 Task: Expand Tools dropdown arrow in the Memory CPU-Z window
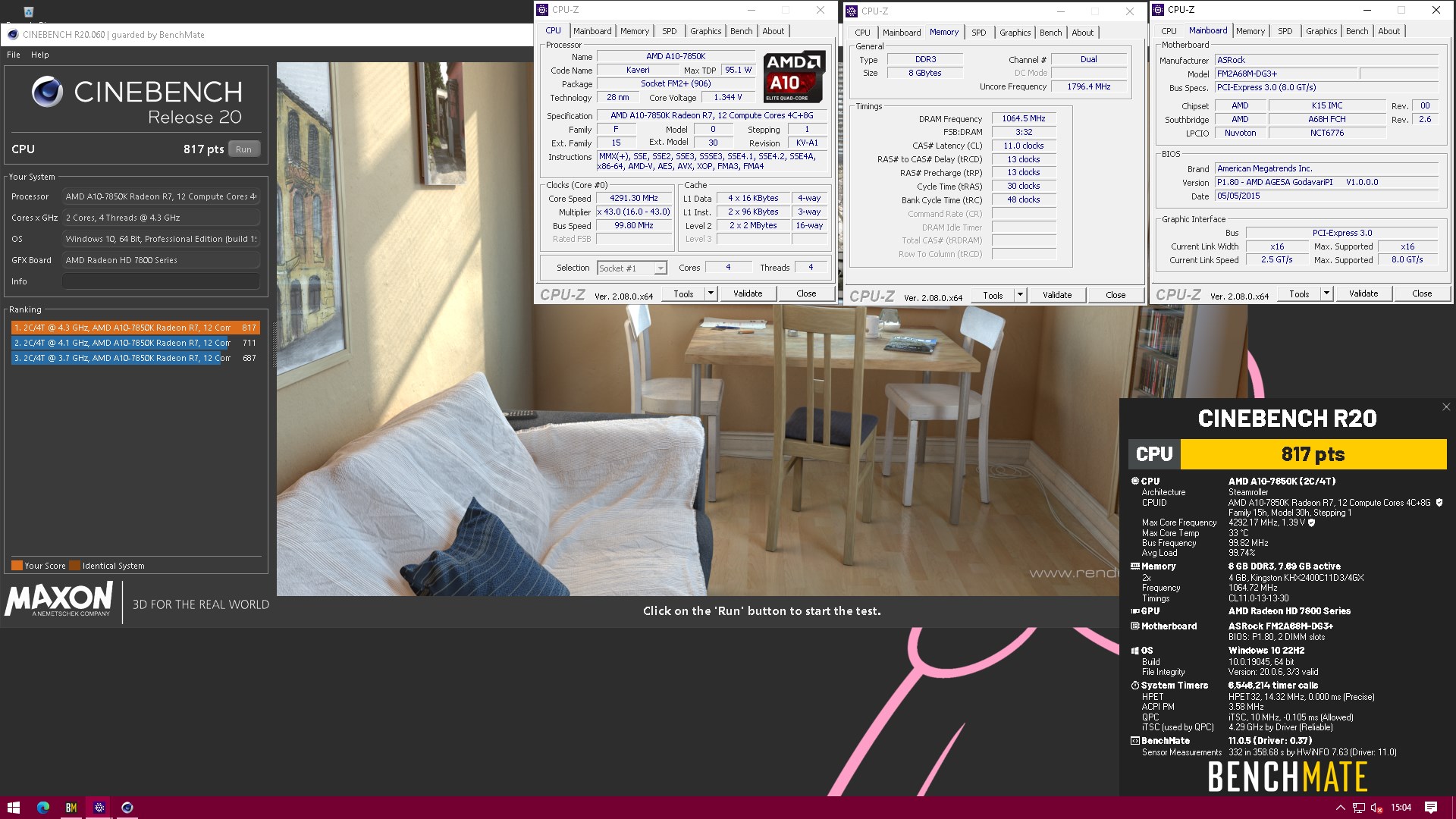coord(1020,295)
